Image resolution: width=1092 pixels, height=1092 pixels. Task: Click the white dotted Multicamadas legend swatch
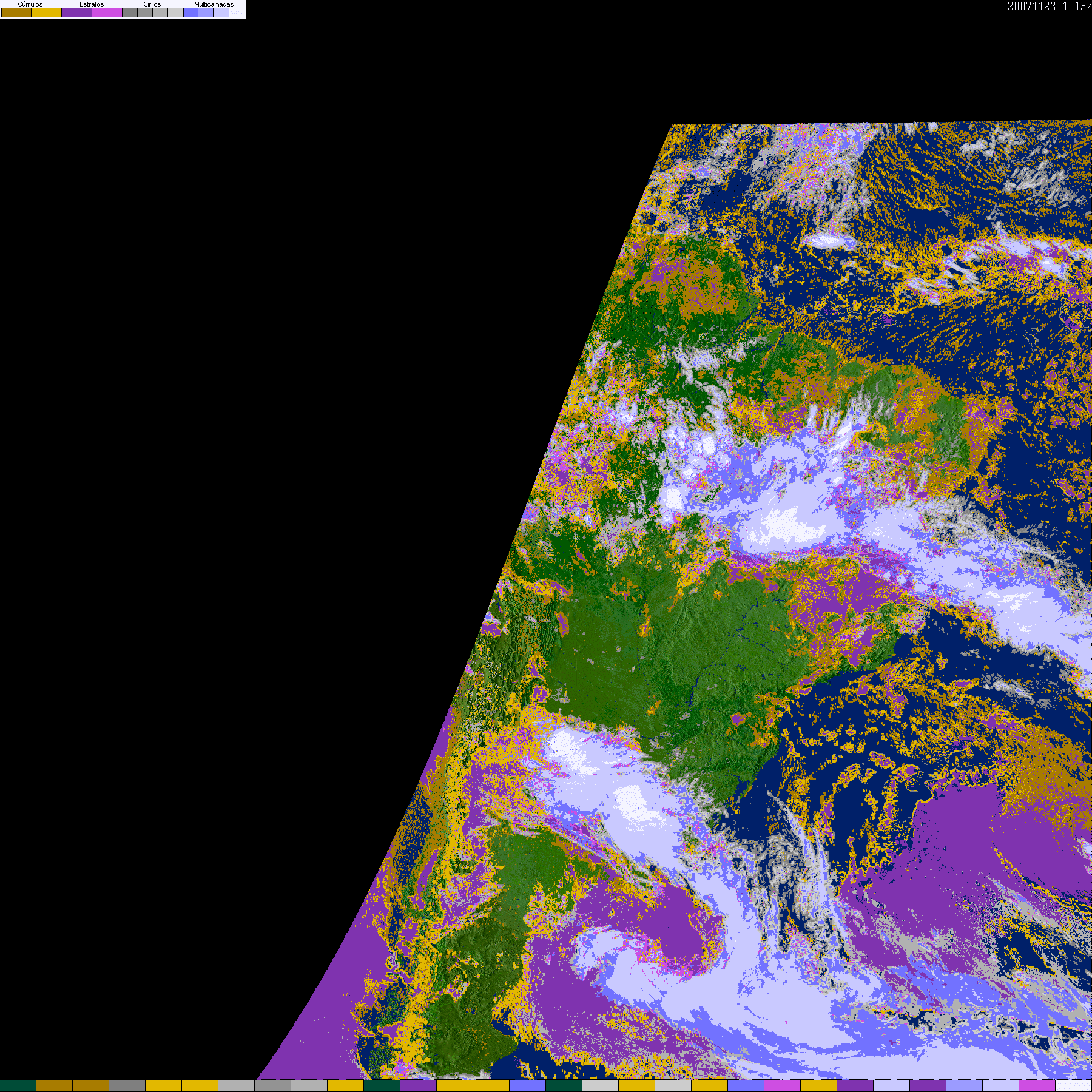[237, 12]
